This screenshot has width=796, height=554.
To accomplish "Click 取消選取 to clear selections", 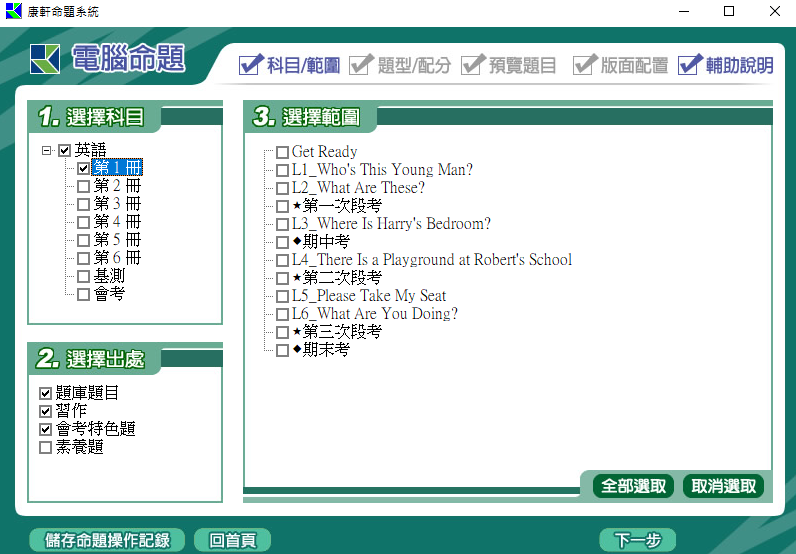I will [723, 486].
